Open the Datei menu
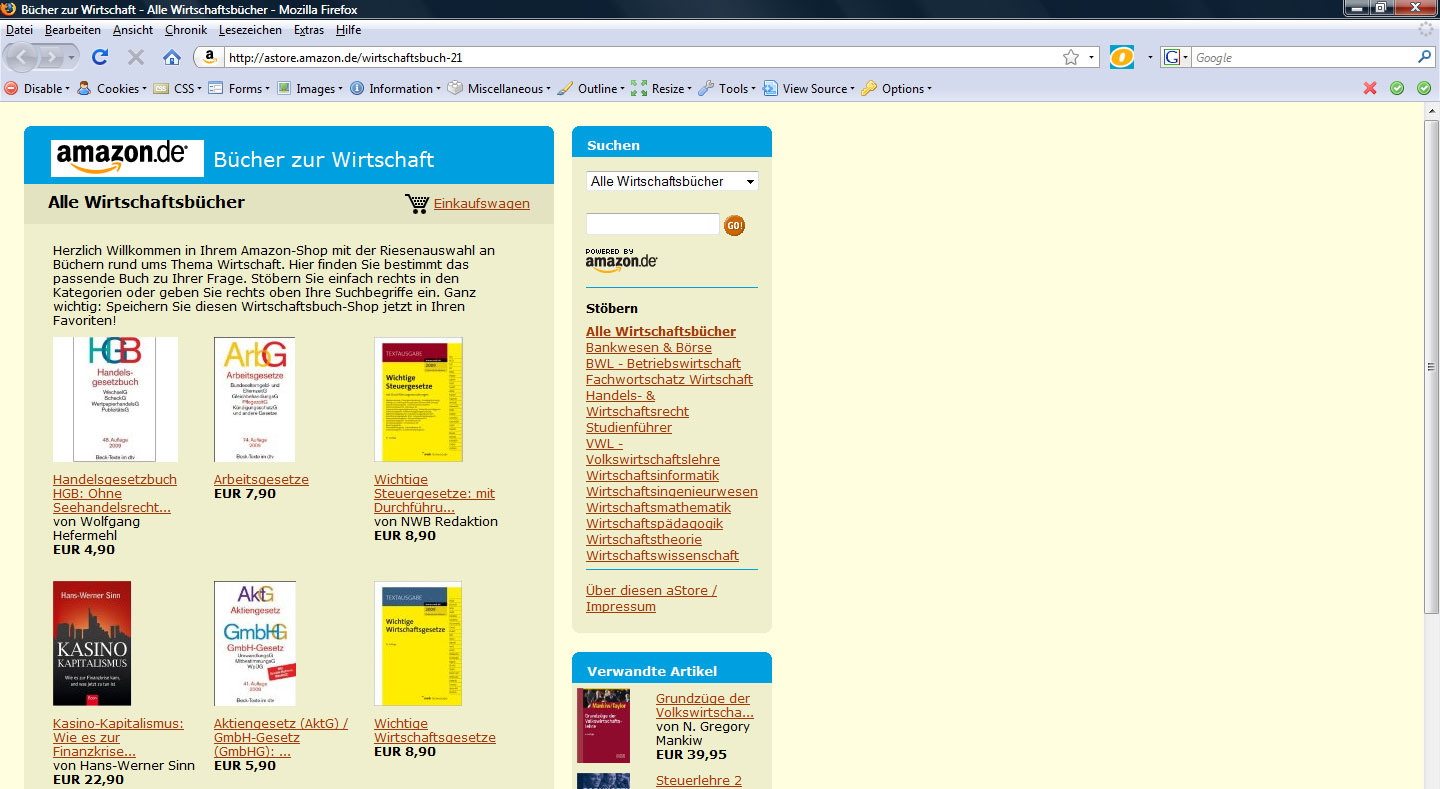 point(19,30)
